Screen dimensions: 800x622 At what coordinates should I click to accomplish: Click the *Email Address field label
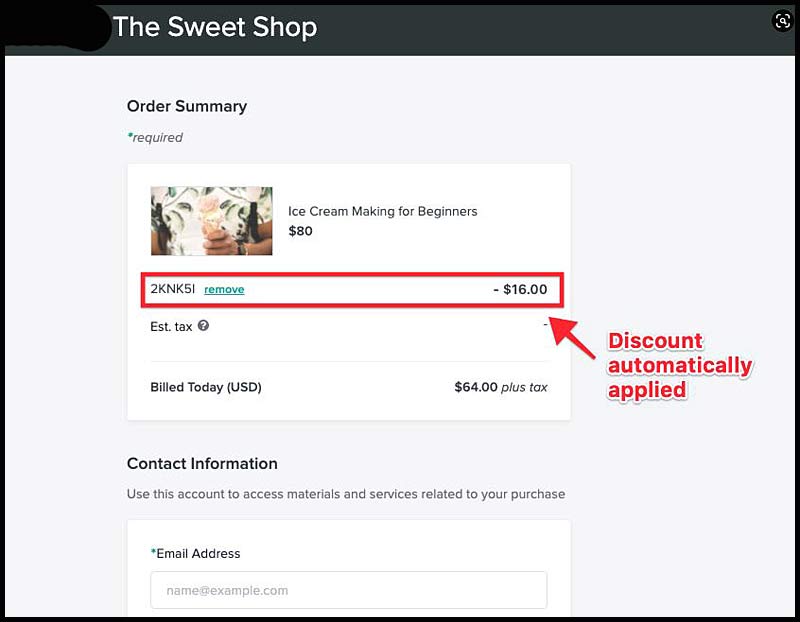[x=195, y=554]
